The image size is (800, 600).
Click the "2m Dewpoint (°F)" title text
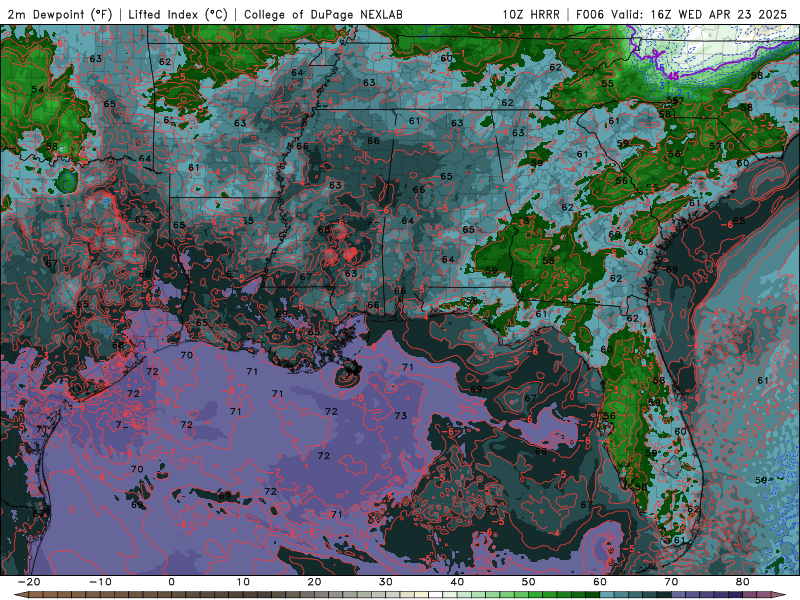click(59, 14)
